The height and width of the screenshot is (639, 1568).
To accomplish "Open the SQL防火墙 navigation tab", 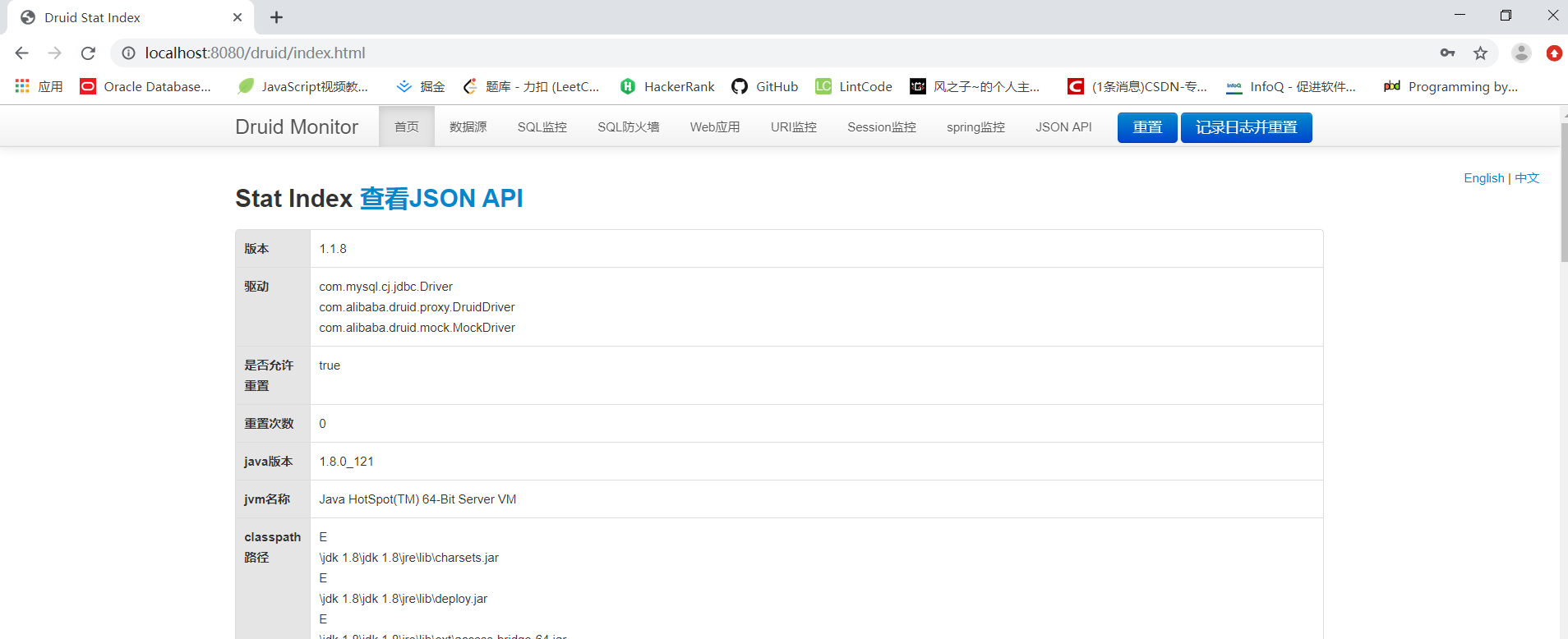I will (x=629, y=126).
